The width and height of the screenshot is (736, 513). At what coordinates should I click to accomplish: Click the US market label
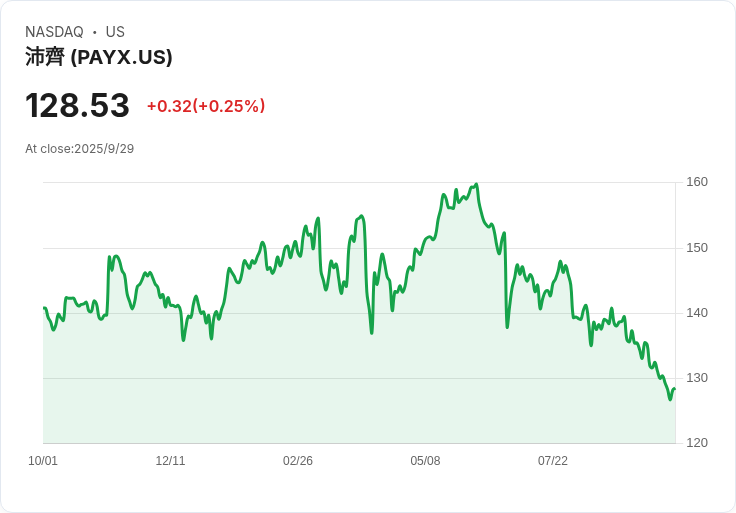(x=115, y=32)
